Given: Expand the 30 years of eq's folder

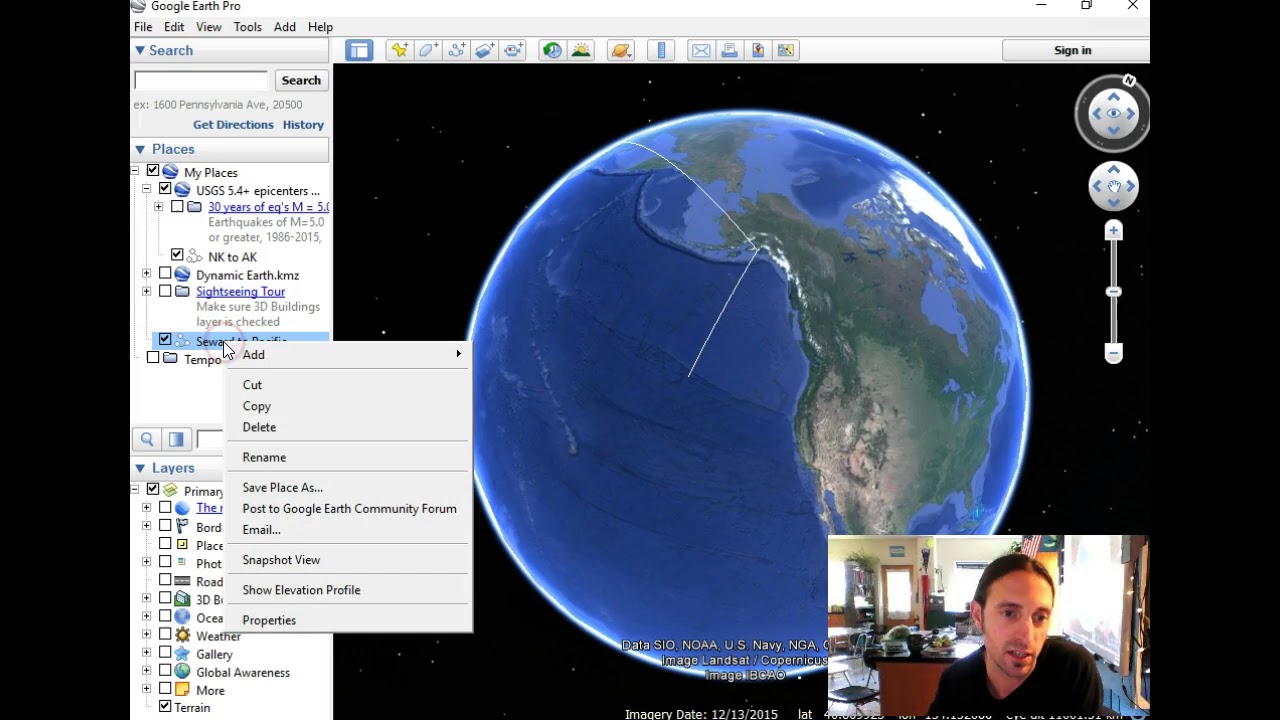Looking at the screenshot, I should click(159, 207).
